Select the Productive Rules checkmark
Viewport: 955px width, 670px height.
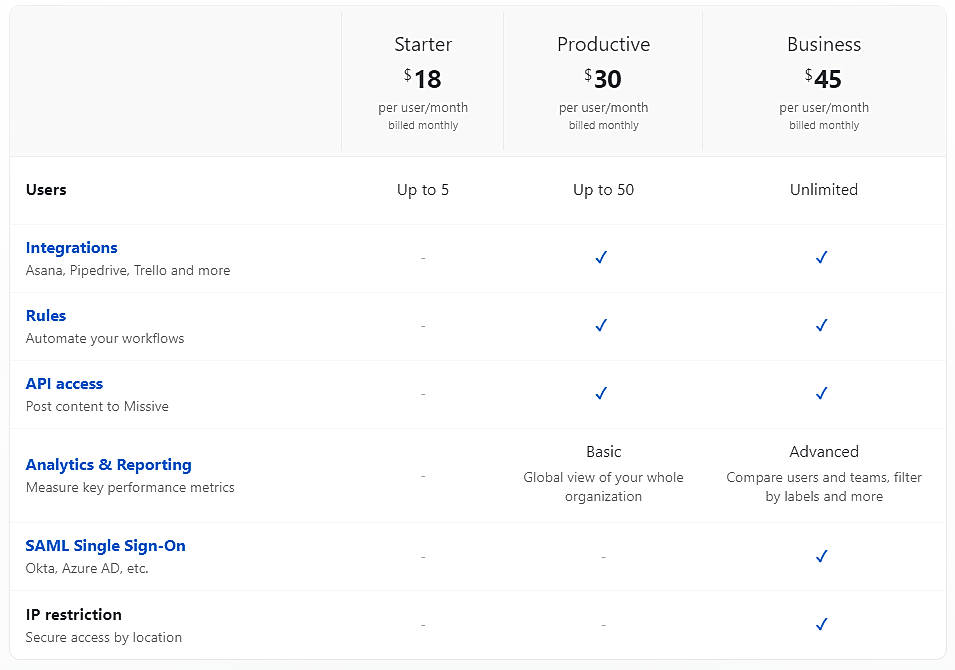click(x=601, y=325)
